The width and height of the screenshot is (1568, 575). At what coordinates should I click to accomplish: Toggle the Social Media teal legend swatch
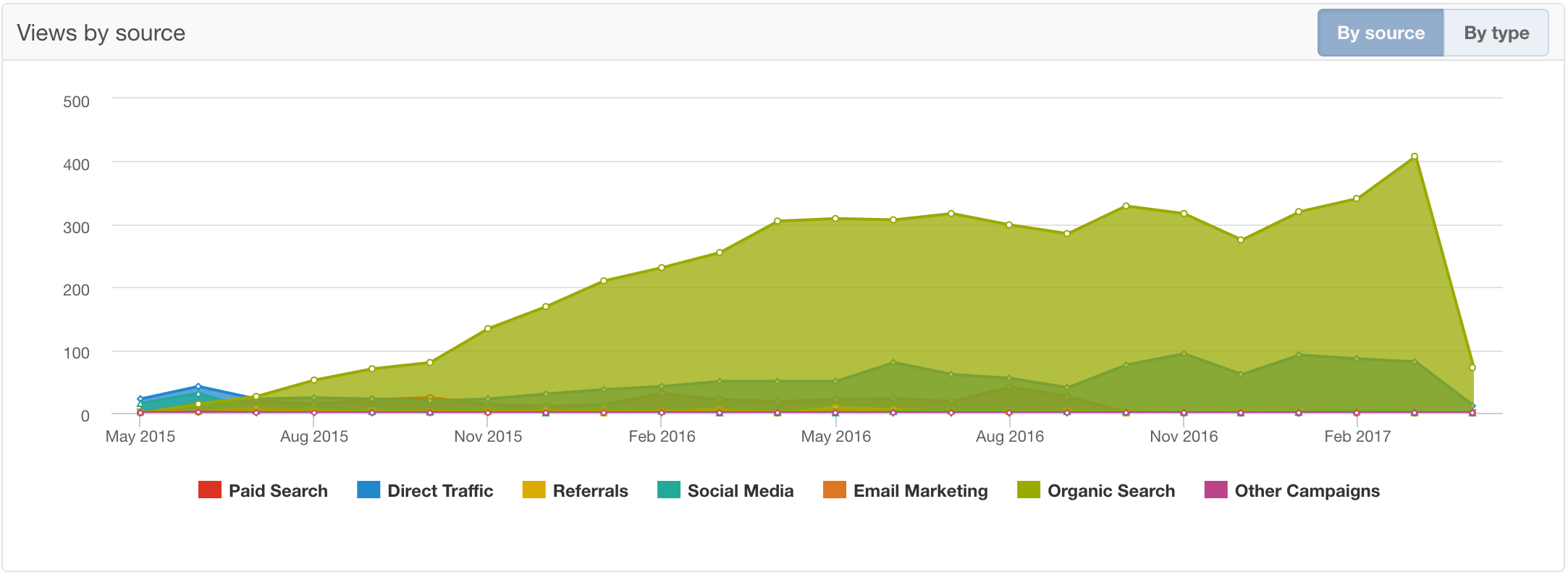point(668,490)
